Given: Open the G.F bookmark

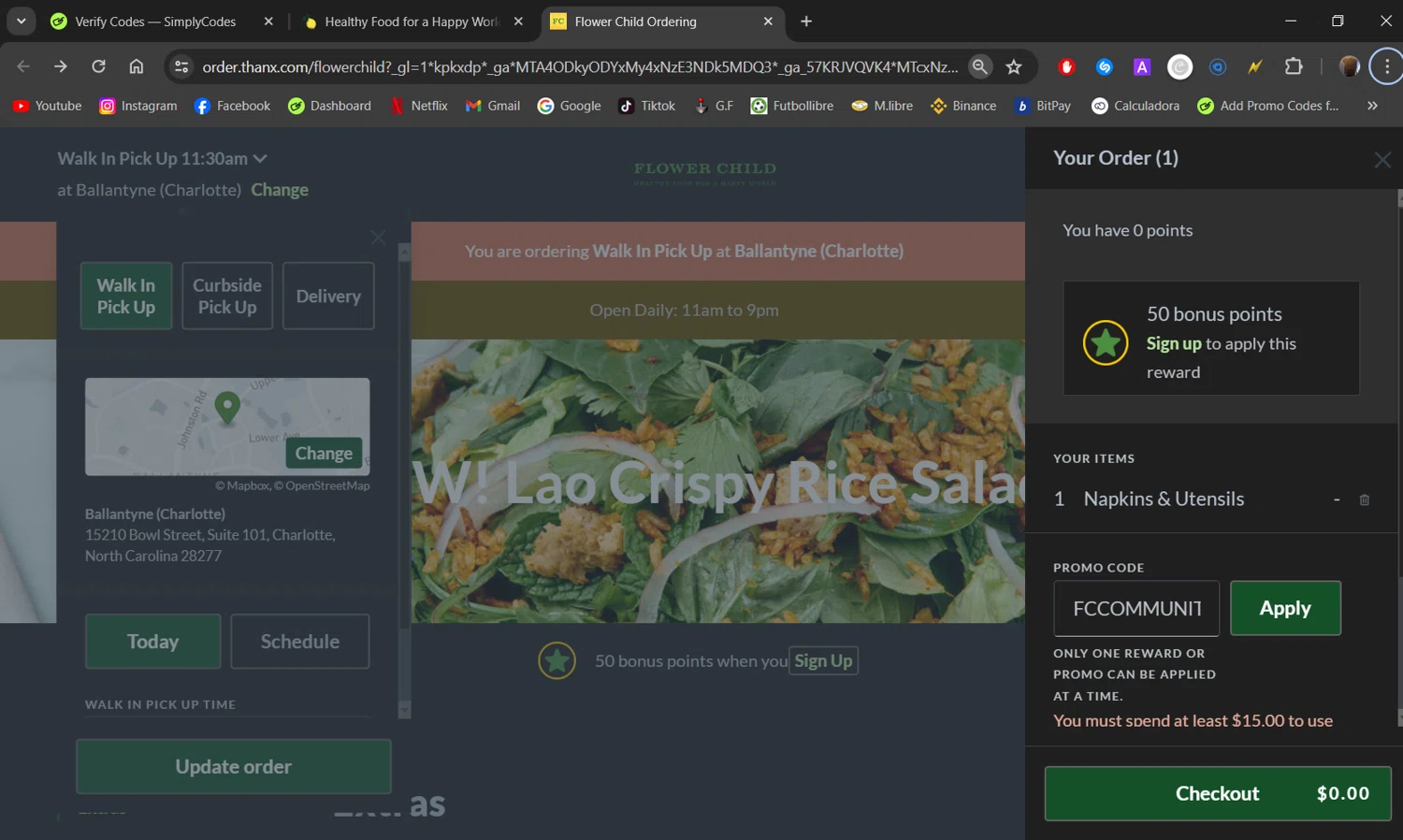Looking at the screenshot, I should click(x=713, y=106).
